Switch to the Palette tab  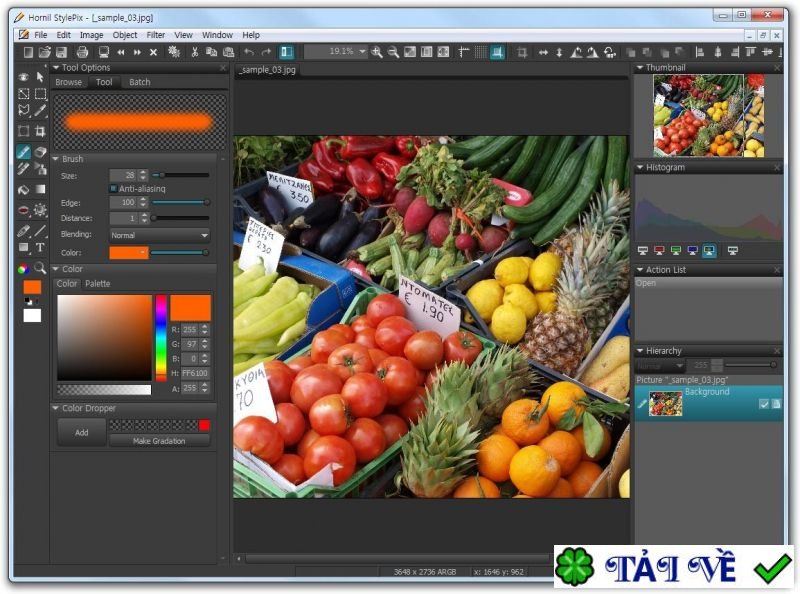pyautogui.click(x=97, y=284)
